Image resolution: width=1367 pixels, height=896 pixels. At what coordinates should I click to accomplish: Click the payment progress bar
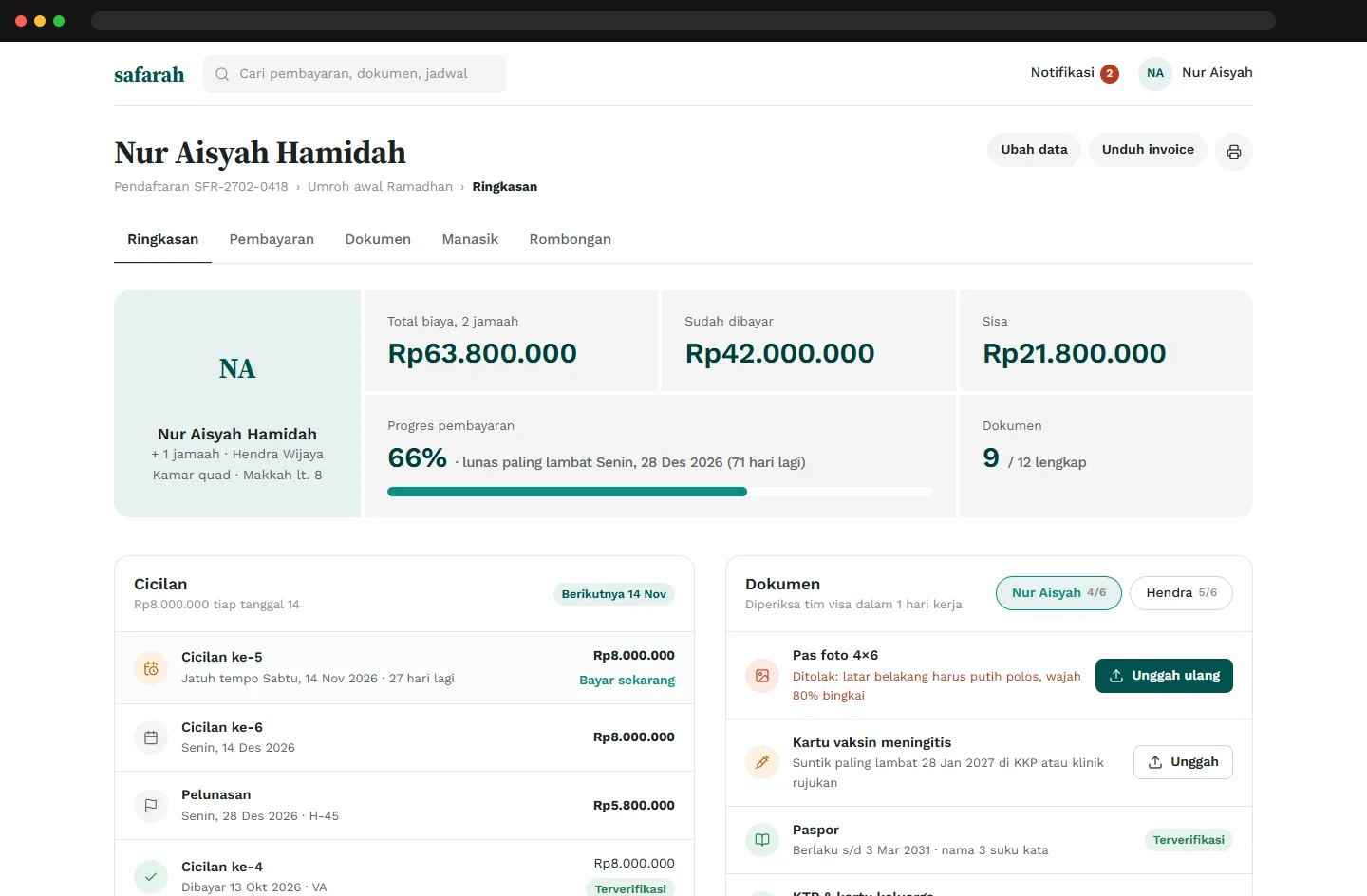tap(660, 492)
